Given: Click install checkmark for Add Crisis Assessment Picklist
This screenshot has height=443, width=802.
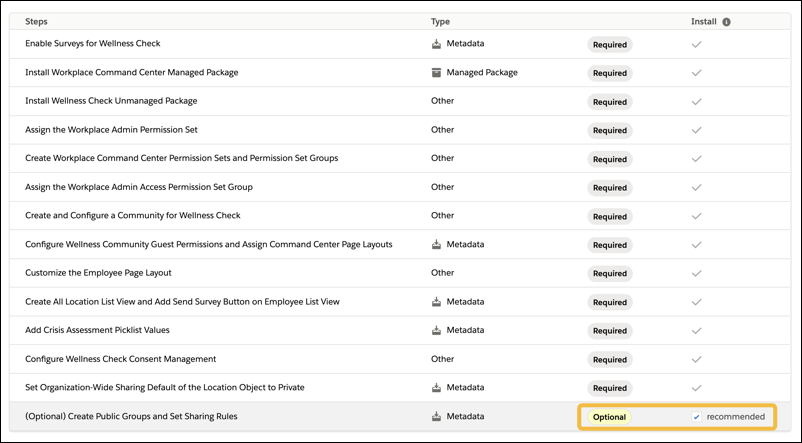Looking at the screenshot, I should tap(696, 331).
